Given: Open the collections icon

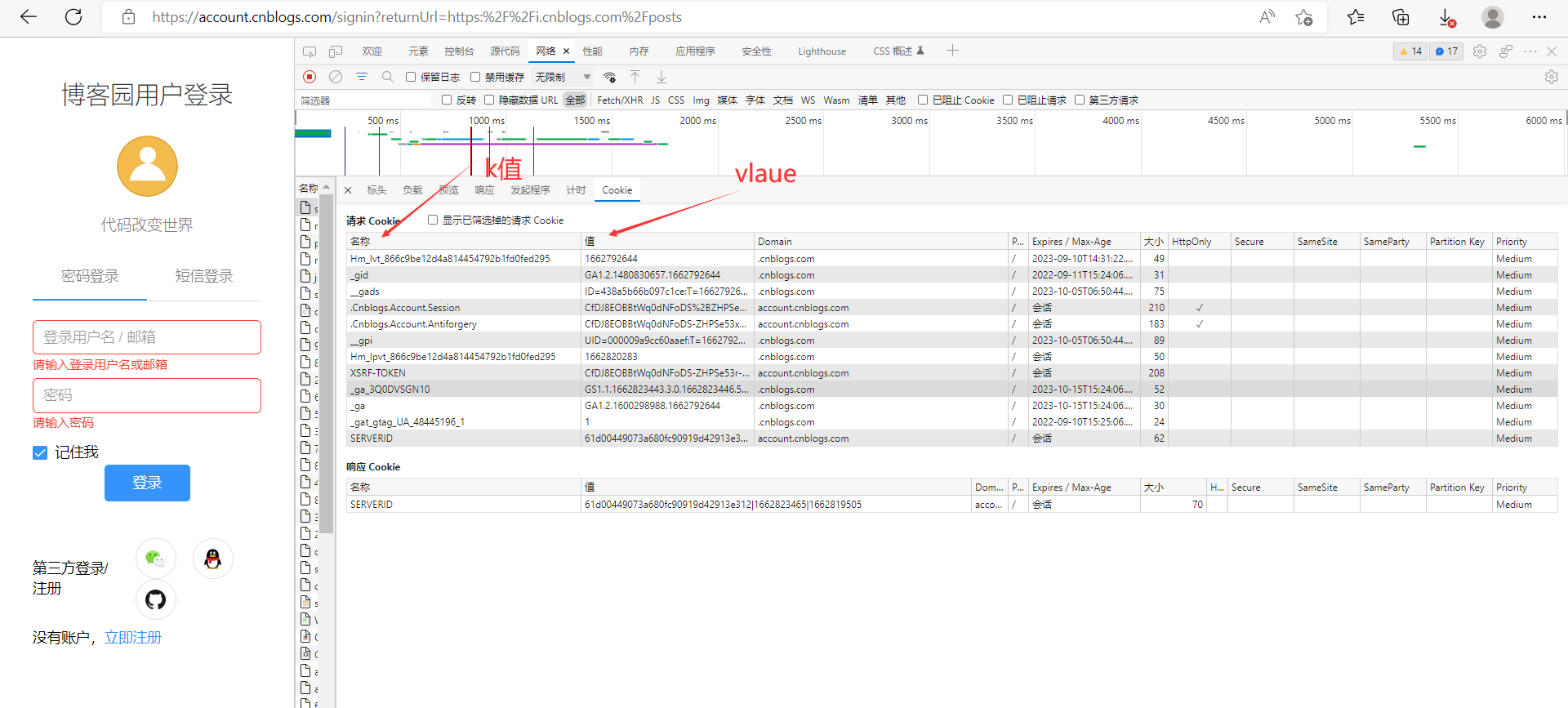Looking at the screenshot, I should point(1401,16).
